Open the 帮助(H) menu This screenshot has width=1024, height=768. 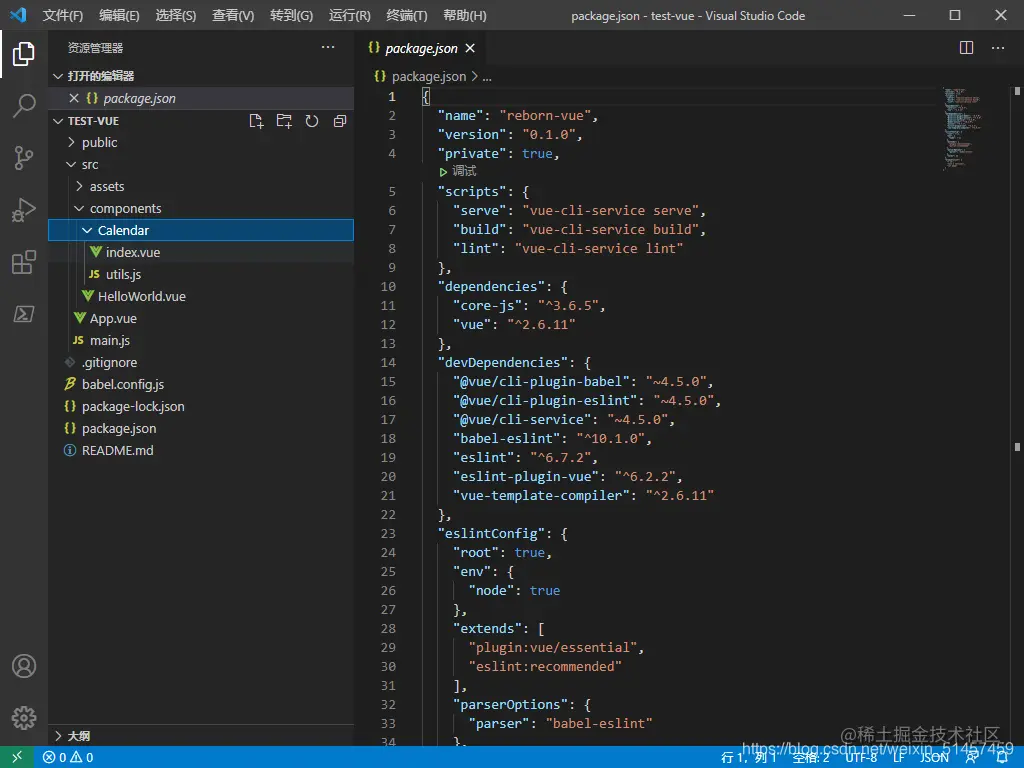coord(464,15)
